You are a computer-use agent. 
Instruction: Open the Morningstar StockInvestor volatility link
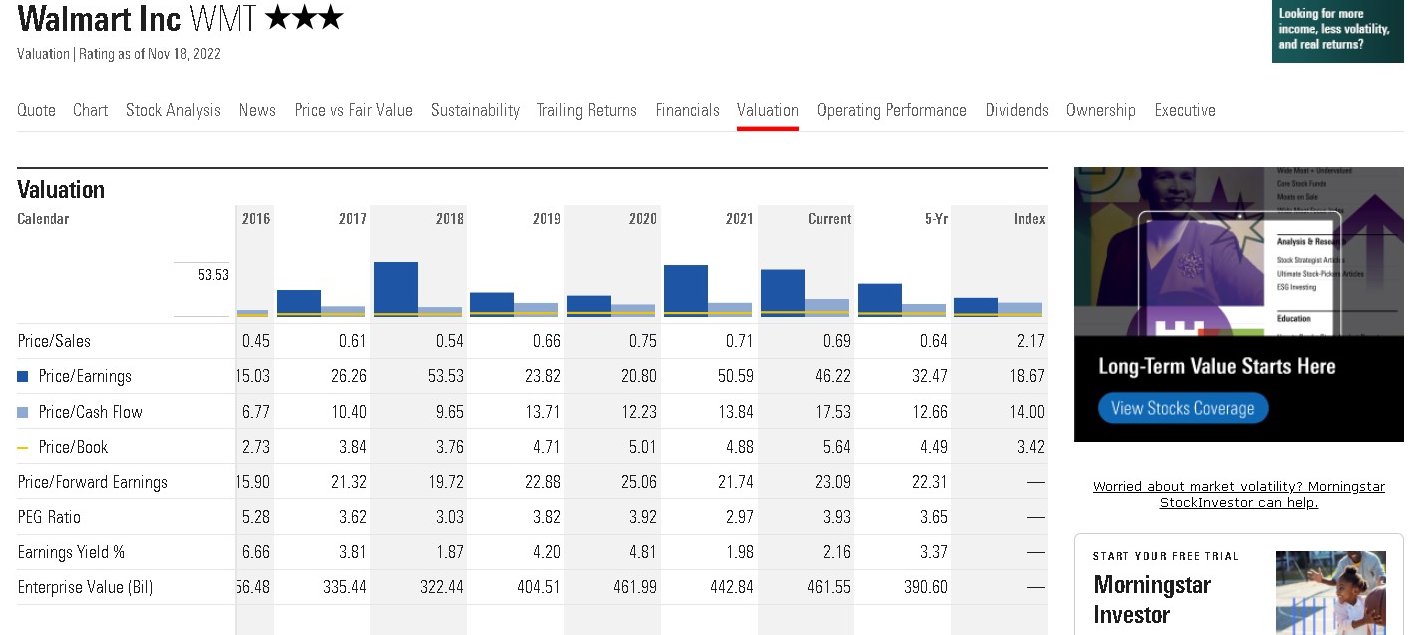point(1238,494)
